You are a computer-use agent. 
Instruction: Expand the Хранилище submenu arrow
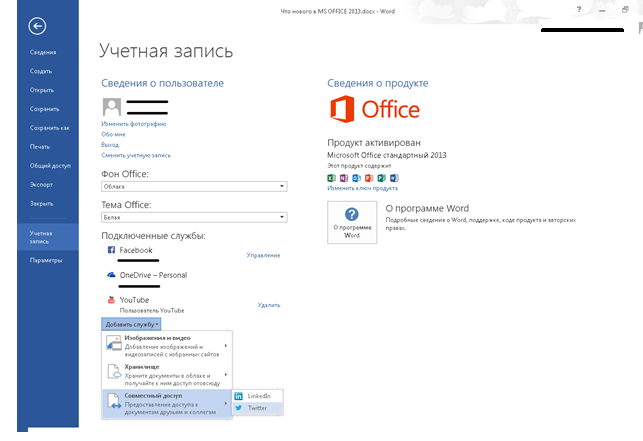[x=226, y=375]
